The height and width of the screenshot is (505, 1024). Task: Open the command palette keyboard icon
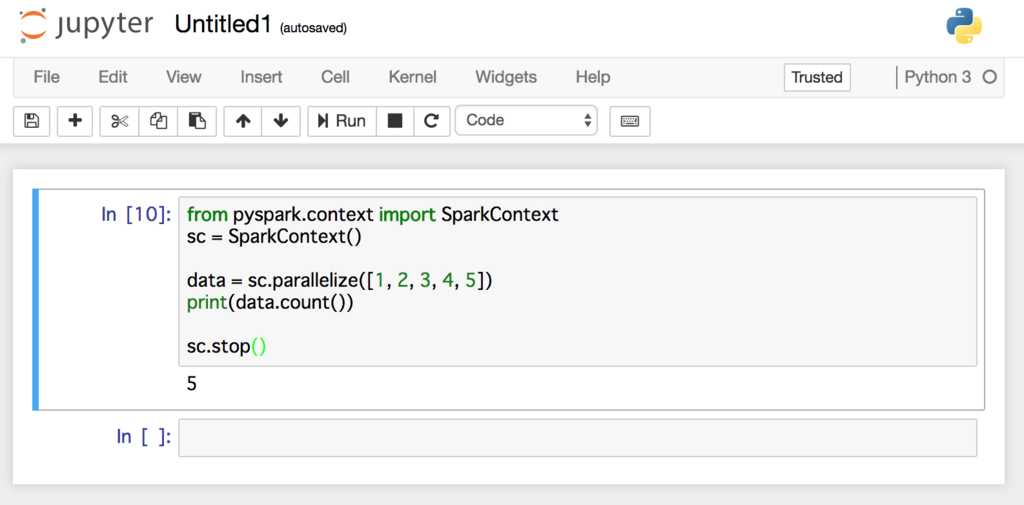(x=630, y=121)
